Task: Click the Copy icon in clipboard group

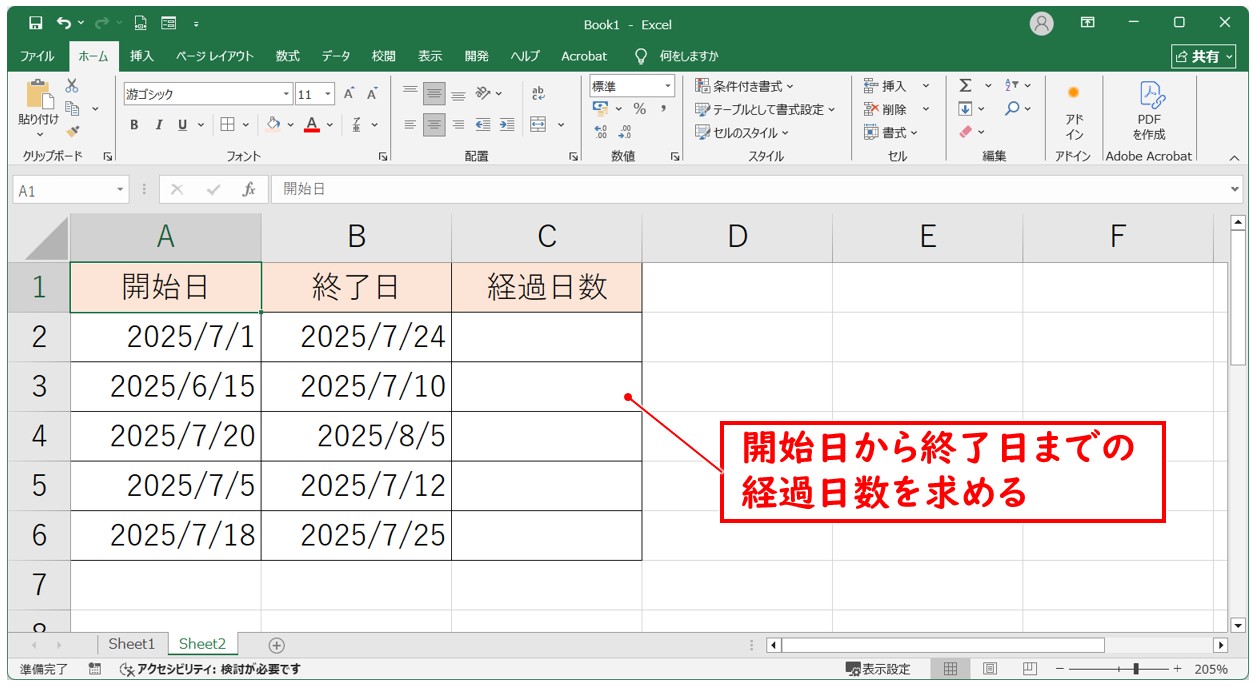Action: coord(72,108)
